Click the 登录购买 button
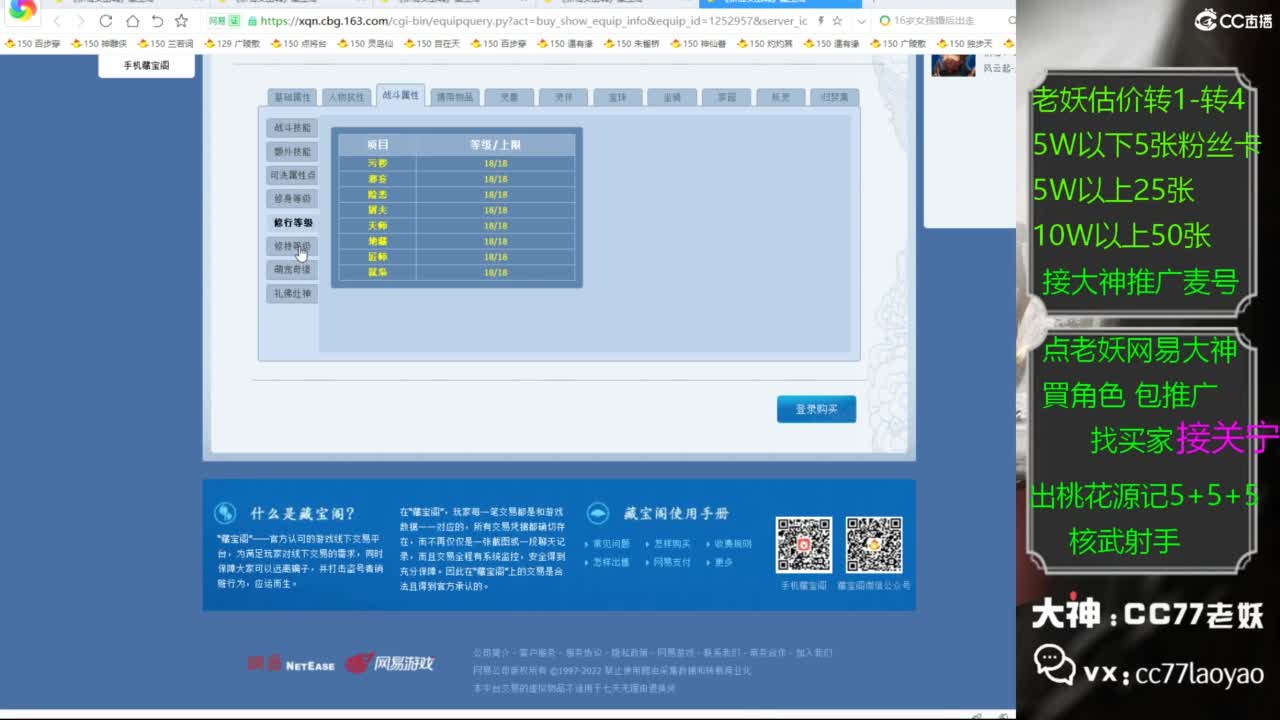The image size is (1280, 720). pyautogui.click(x=816, y=408)
